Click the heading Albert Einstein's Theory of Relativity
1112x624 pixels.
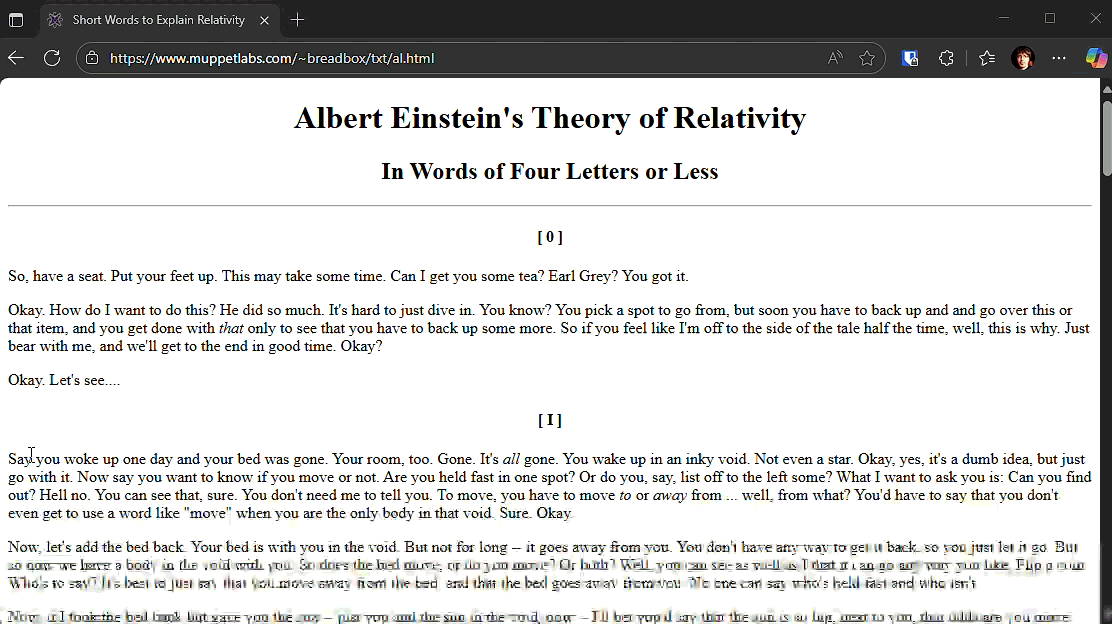pyautogui.click(x=550, y=118)
